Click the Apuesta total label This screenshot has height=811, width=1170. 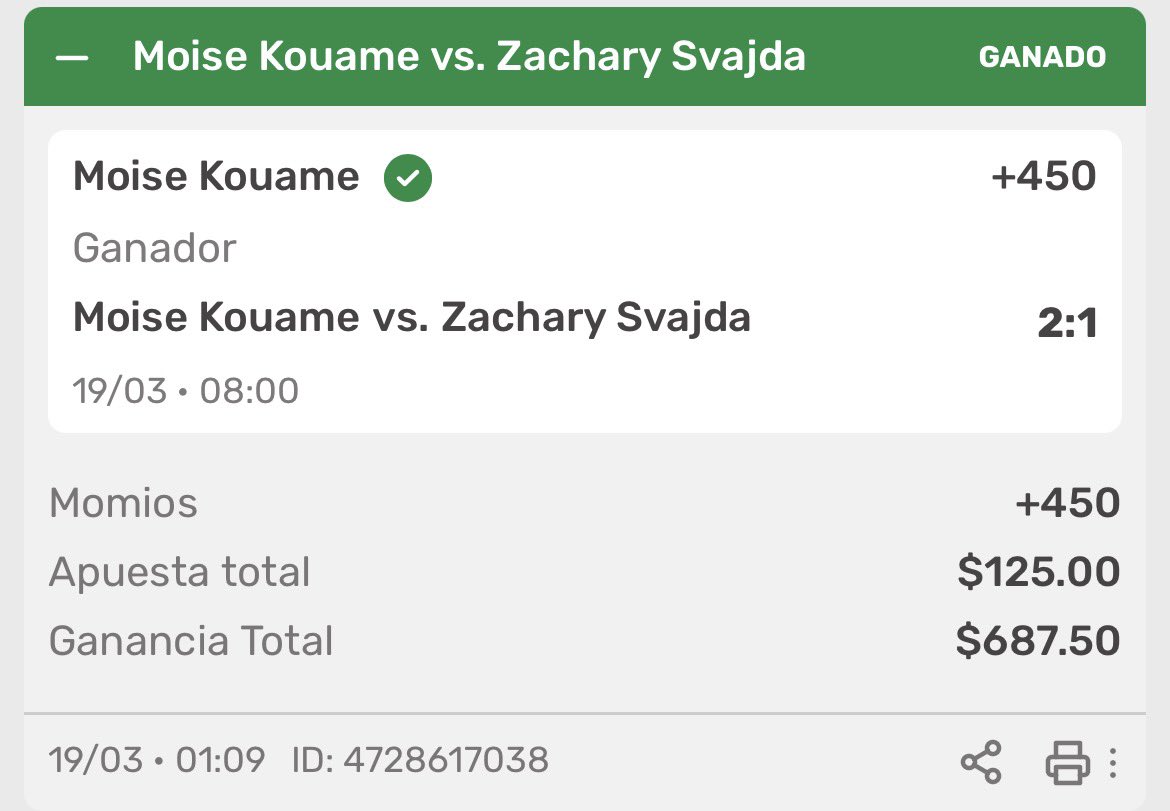[x=180, y=572]
